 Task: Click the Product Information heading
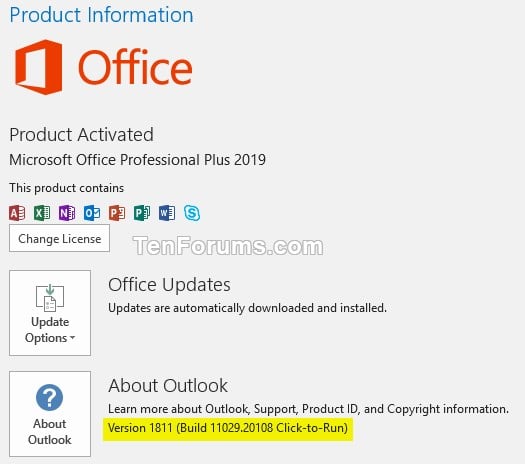(x=101, y=15)
